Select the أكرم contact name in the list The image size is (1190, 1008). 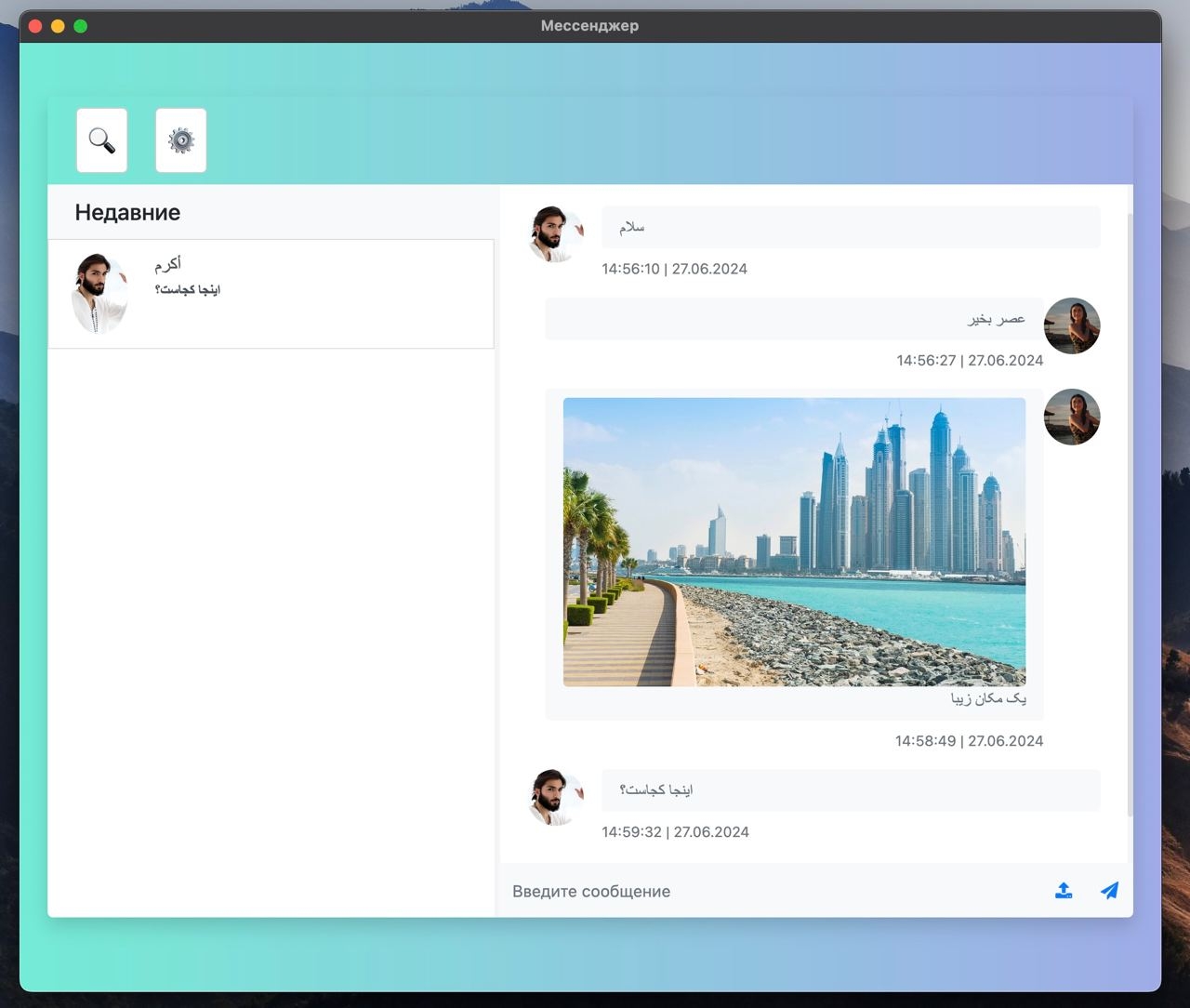pos(167,265)
